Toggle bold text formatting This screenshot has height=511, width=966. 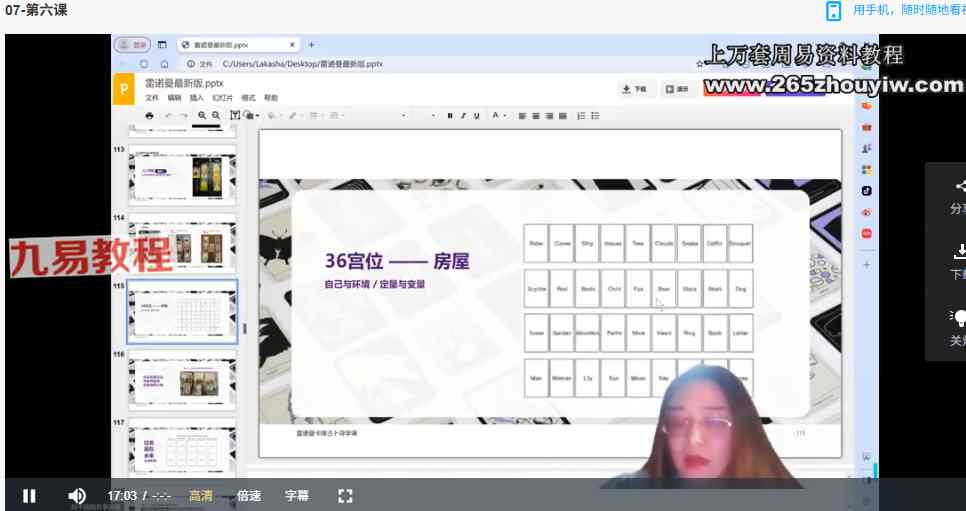pos(450,116)
